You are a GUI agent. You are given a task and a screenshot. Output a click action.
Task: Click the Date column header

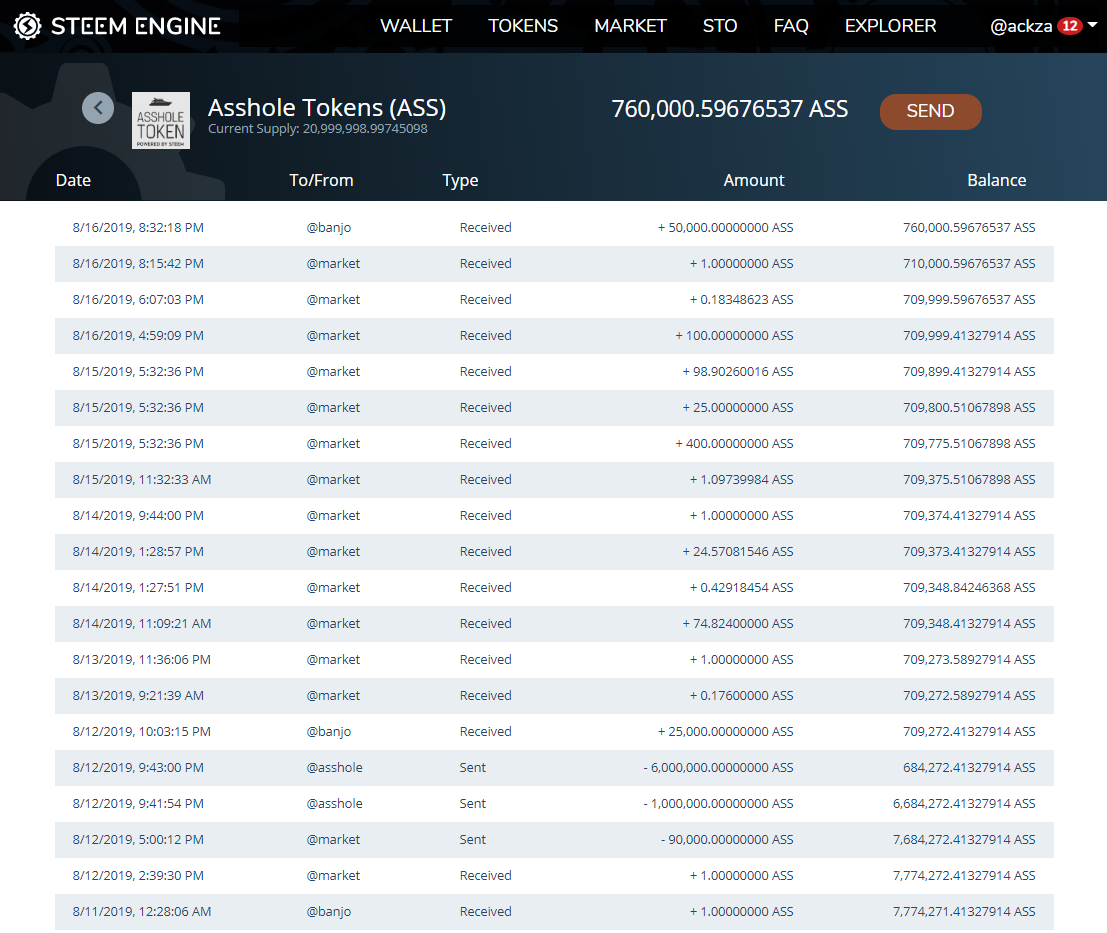tap(73, 180)
